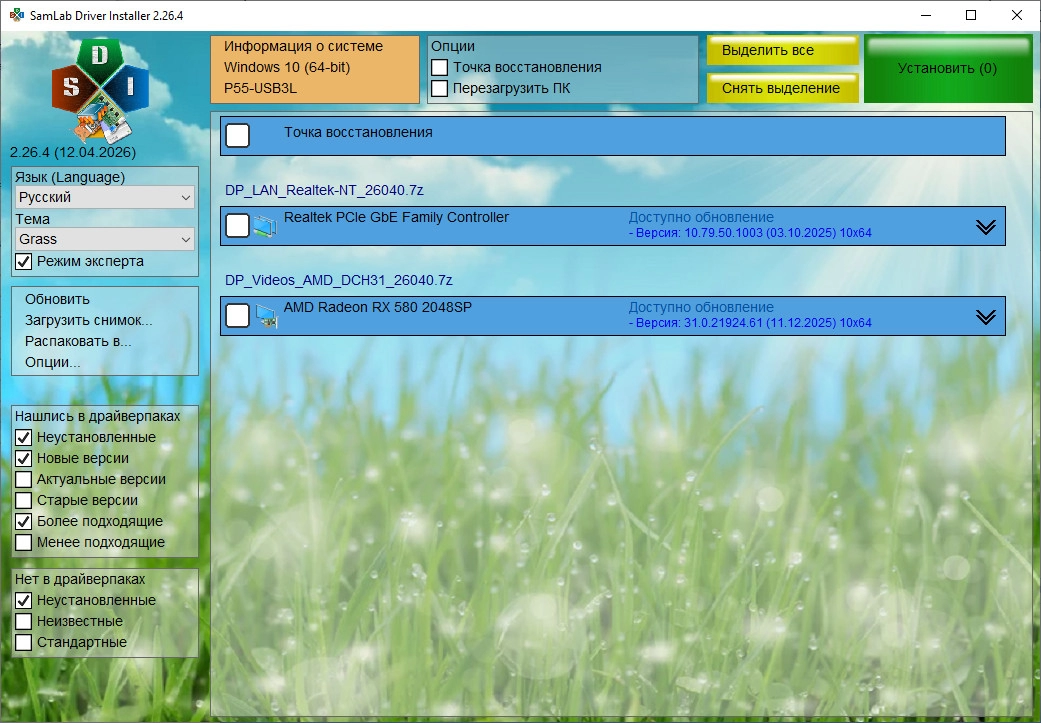Enable the Неизвестные filter
The height and width of the screenshot is (723, 1041).
(24, 621)
